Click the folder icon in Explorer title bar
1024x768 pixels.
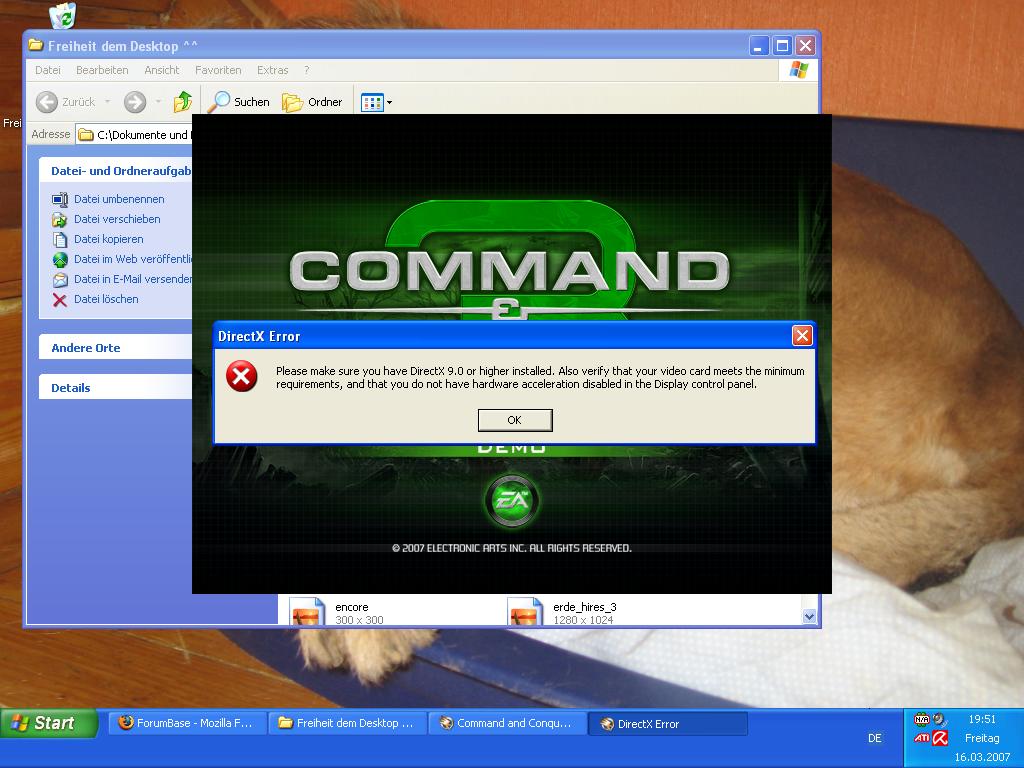[x=36, y=46]
